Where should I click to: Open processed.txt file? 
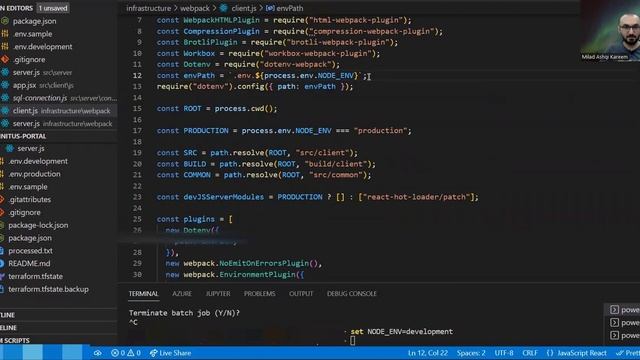coord(30,251)
